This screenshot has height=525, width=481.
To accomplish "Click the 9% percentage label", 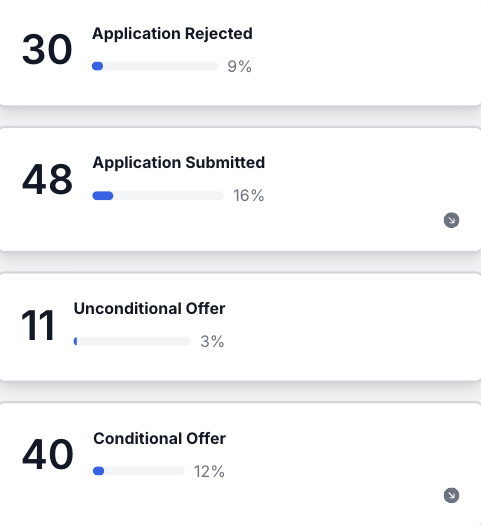I will coord(239,66).
